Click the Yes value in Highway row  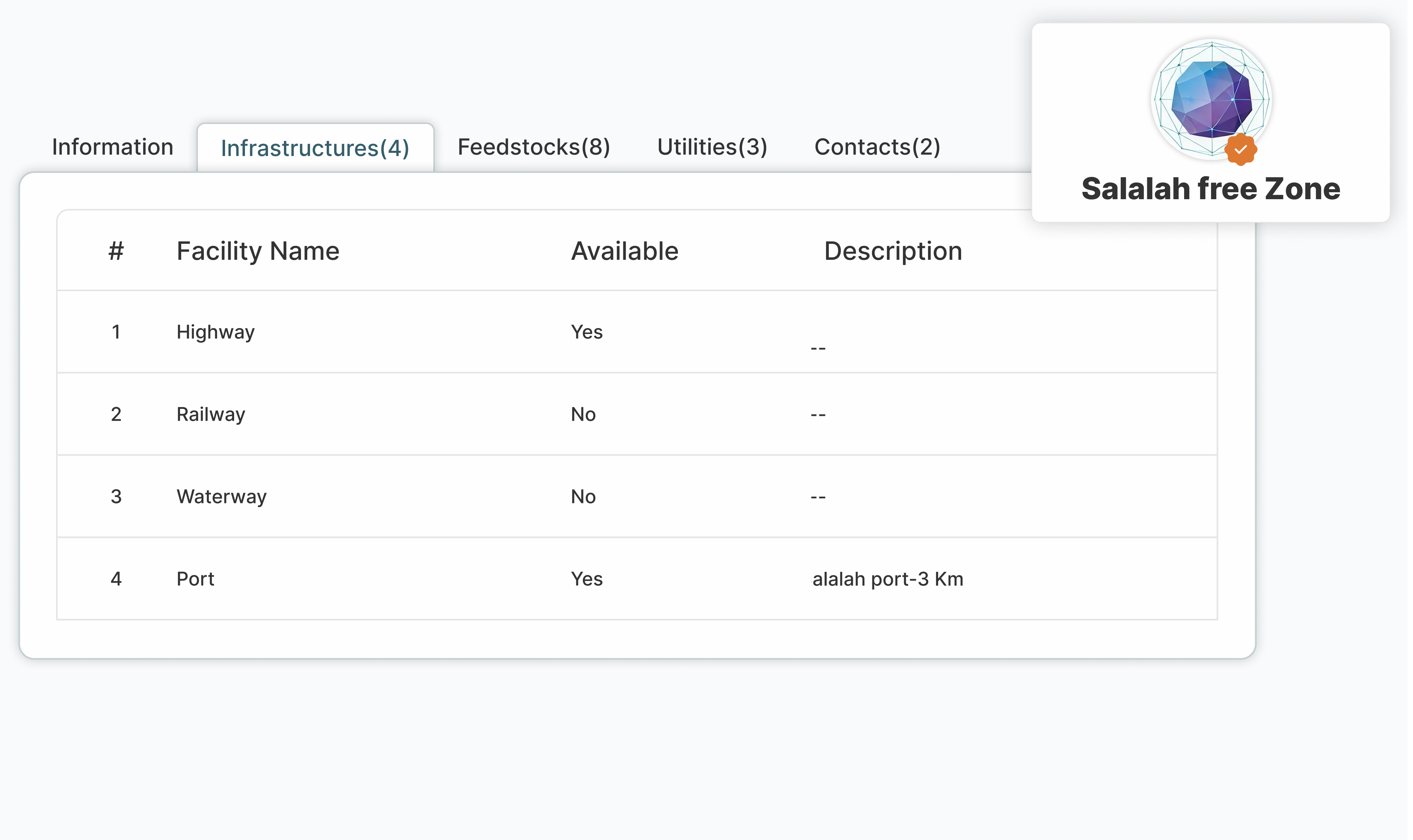(x=587, y=332)
